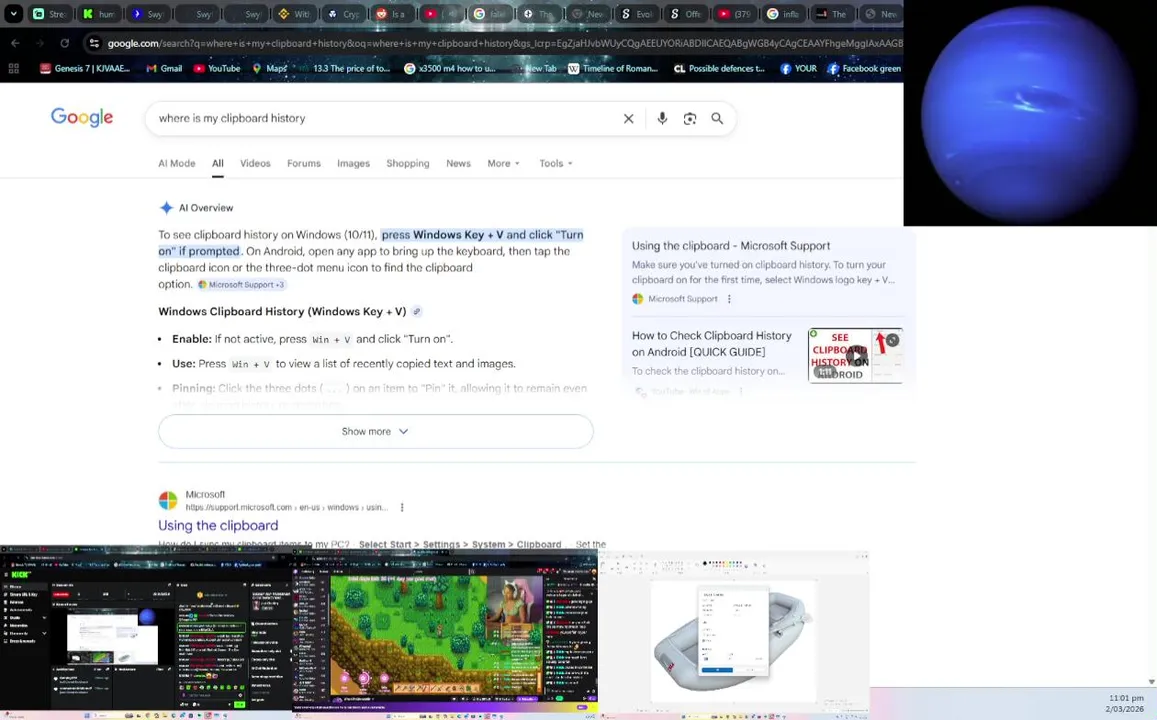This screenshot has height=720, width=1157.
Task: Click the farming game stream preview thumbnail
Action: coord(445,631)
